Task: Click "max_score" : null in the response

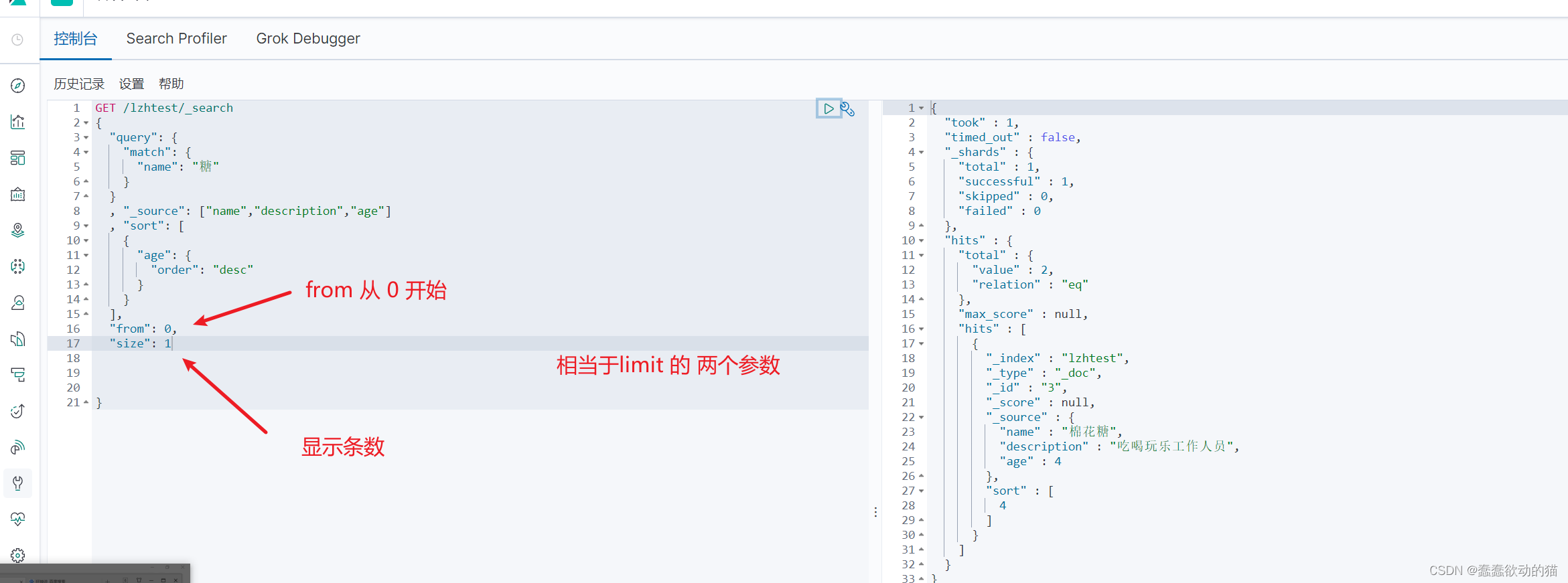Action: coord(1022,314)
